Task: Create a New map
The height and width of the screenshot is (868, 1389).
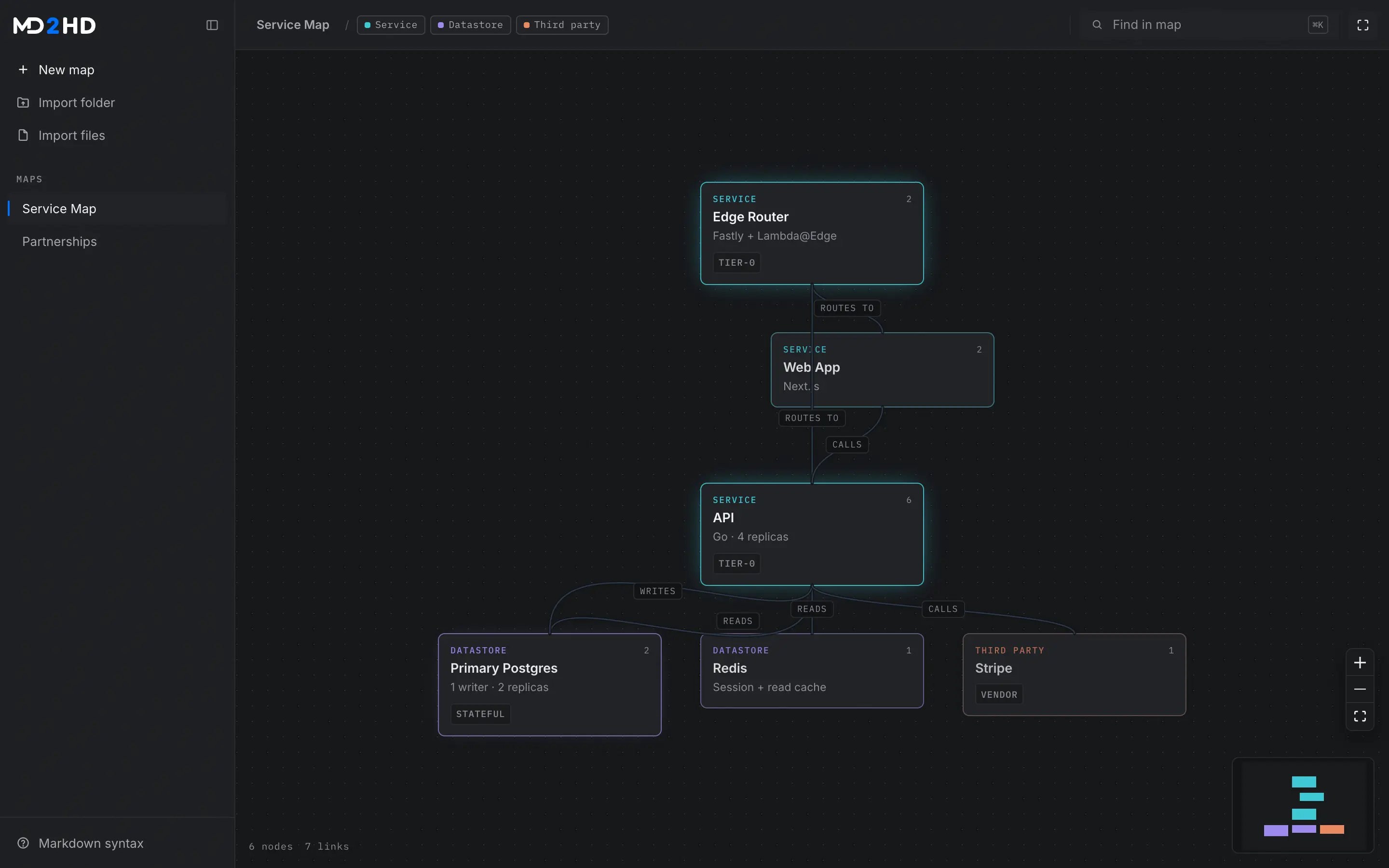Action: point(117,69)
